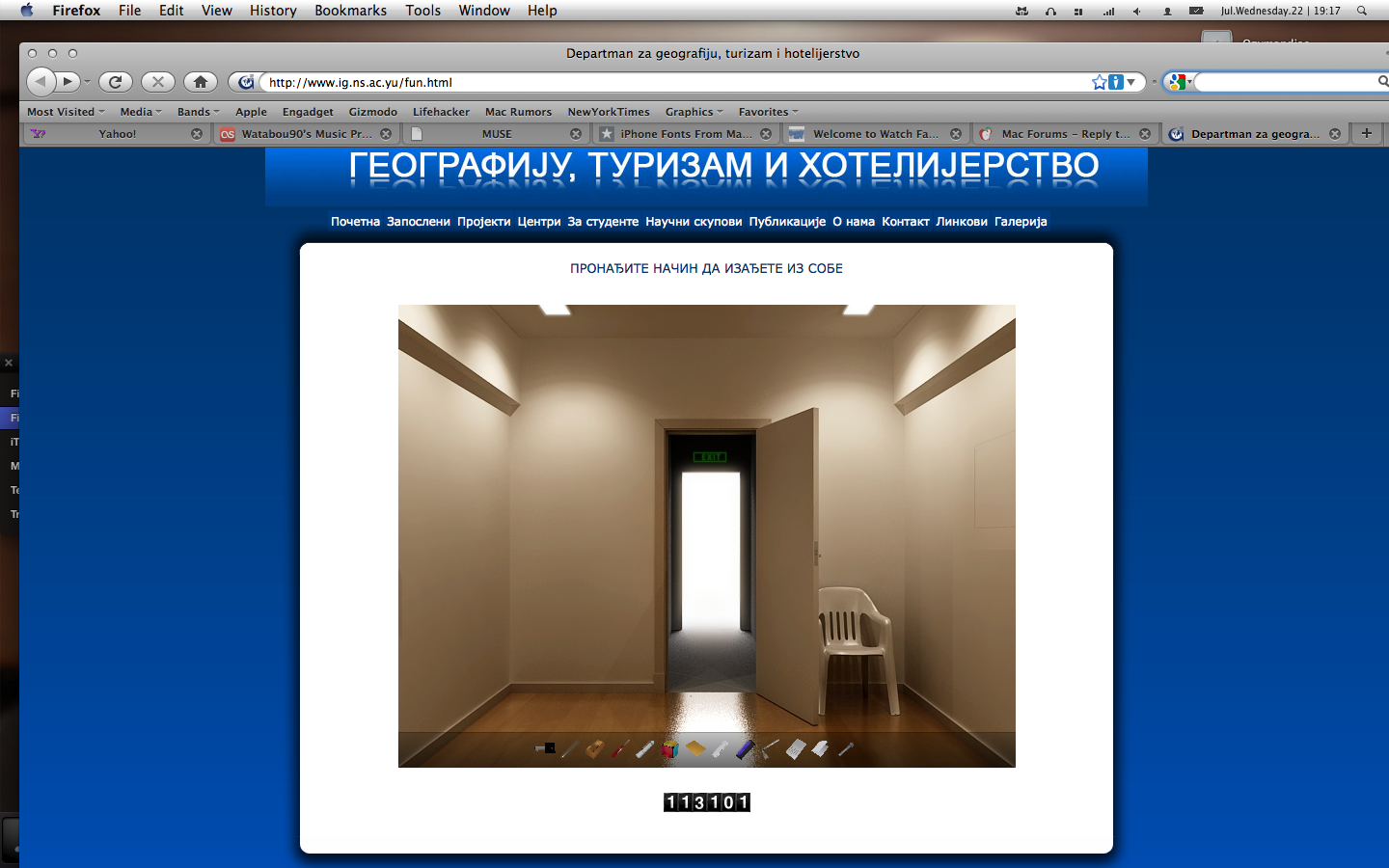Image resolution: width=1389 pixels, height=868 pixels.
Task: Select the wooden box item in inventory
Action: point(594,748)
